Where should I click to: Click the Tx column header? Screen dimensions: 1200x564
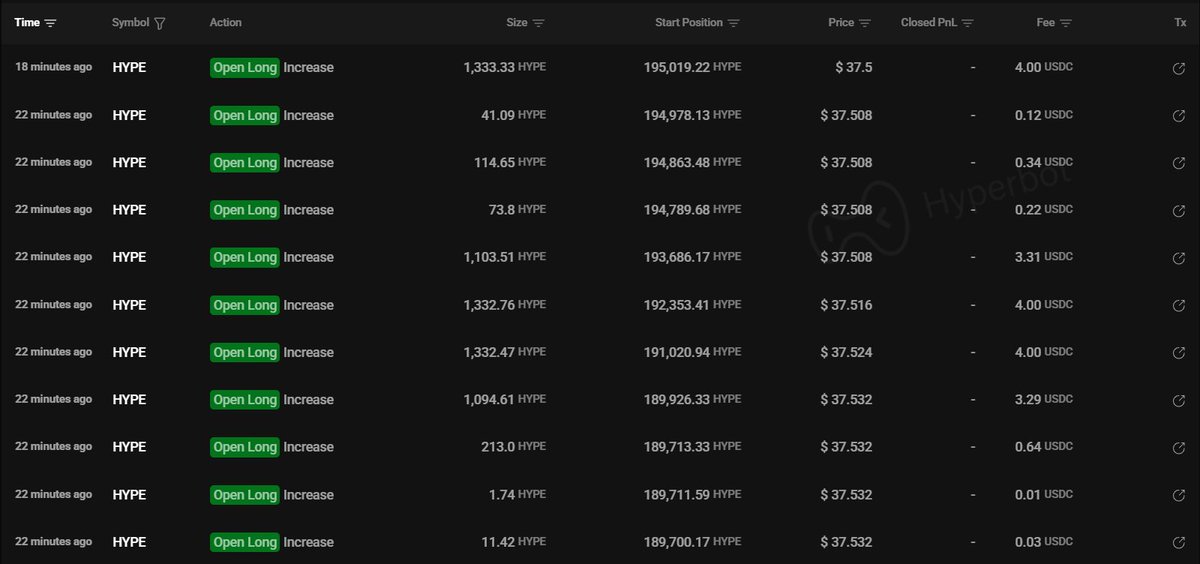pyautogui.click(x=1180, y=23)
